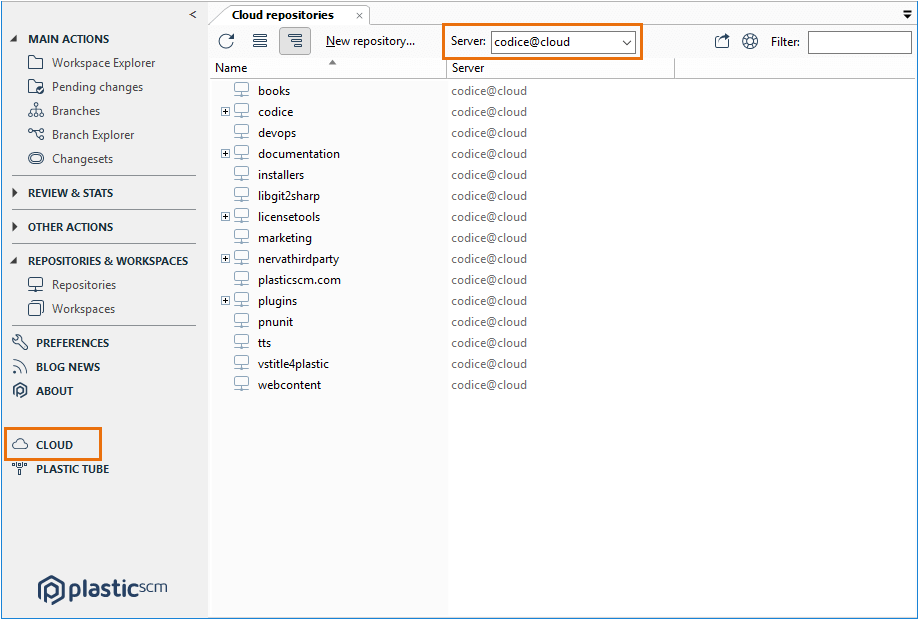The width and height of the screenshot is (920, 621).
Task: Expand the documentation repository node
Action: pyautogui.click(x=225, y=153)
